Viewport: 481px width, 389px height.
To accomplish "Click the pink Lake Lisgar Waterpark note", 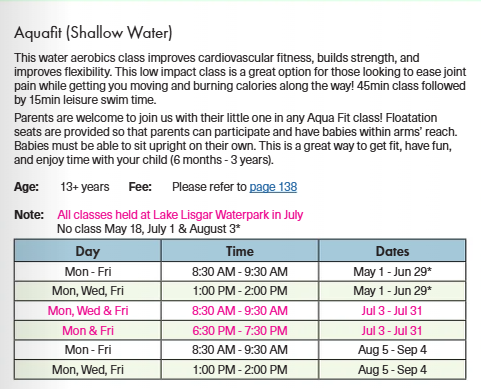I will click(x=180, y=215).
